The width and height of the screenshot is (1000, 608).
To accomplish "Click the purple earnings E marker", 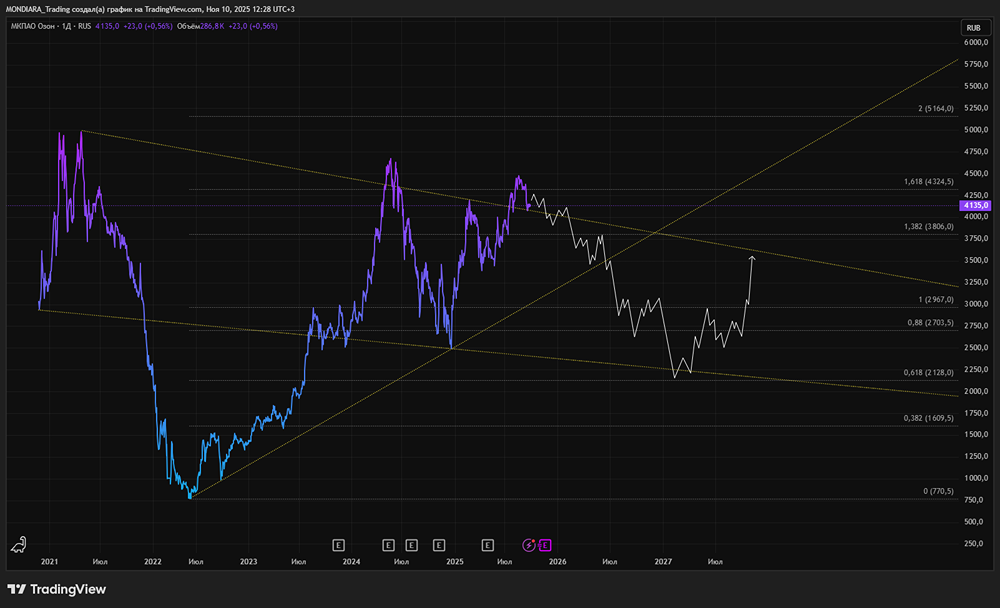I will pos(545,545).
